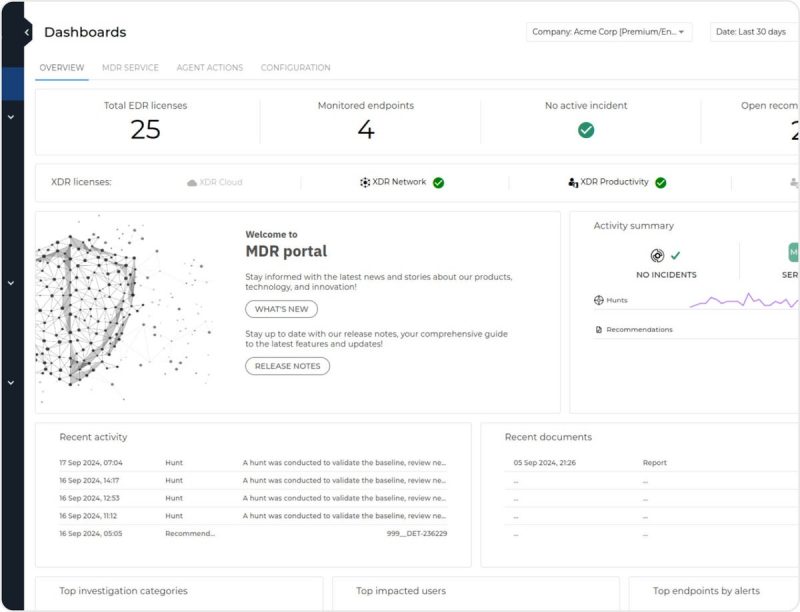800x612 pixels.
Task: Click the No Incidents radar icon
Action: (657, 255)
